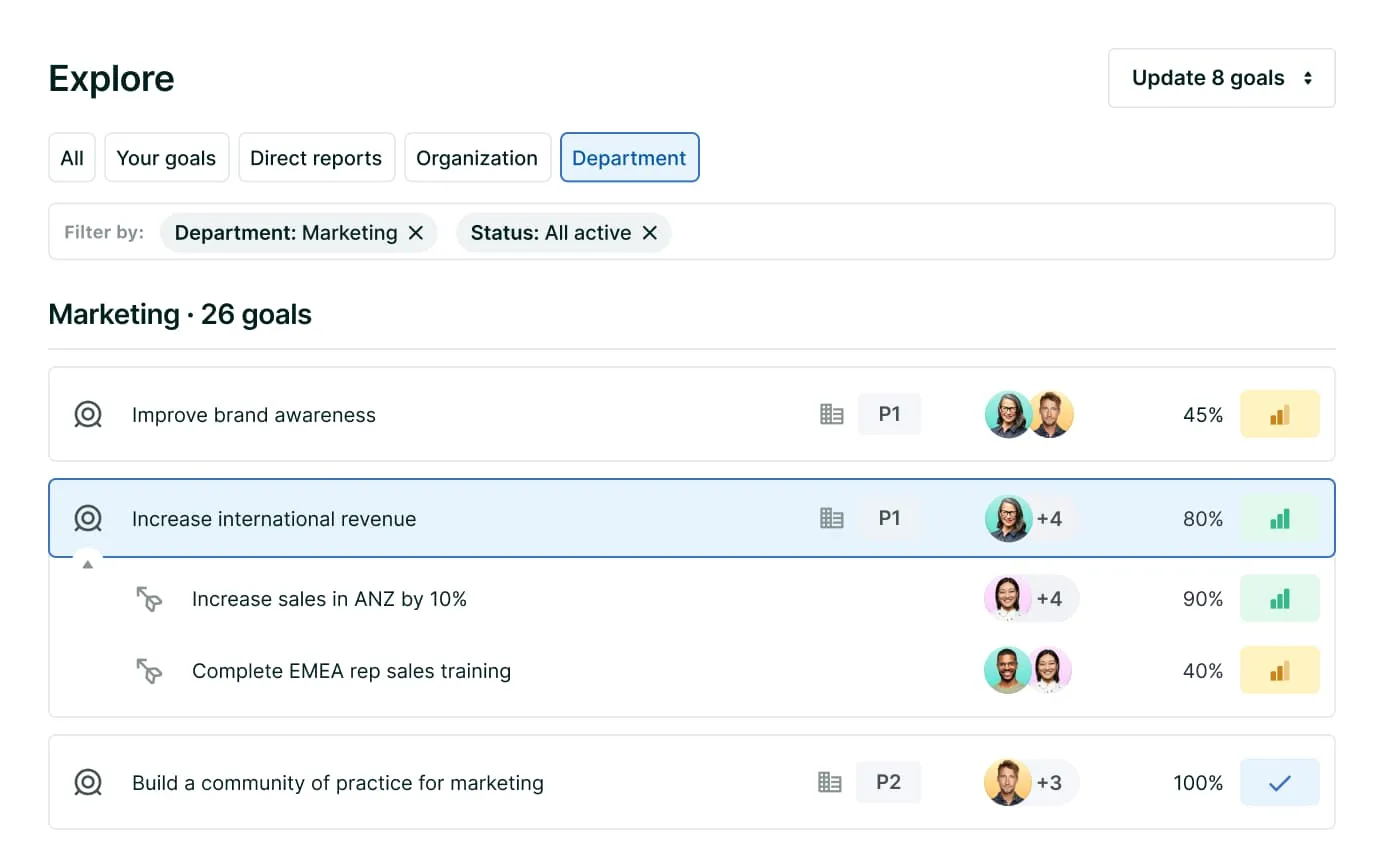Image resolution: width=1384 pixels, height=856 pixels.
Task: Remove the Status: All active filter
Action: click(x=650, y=233)
